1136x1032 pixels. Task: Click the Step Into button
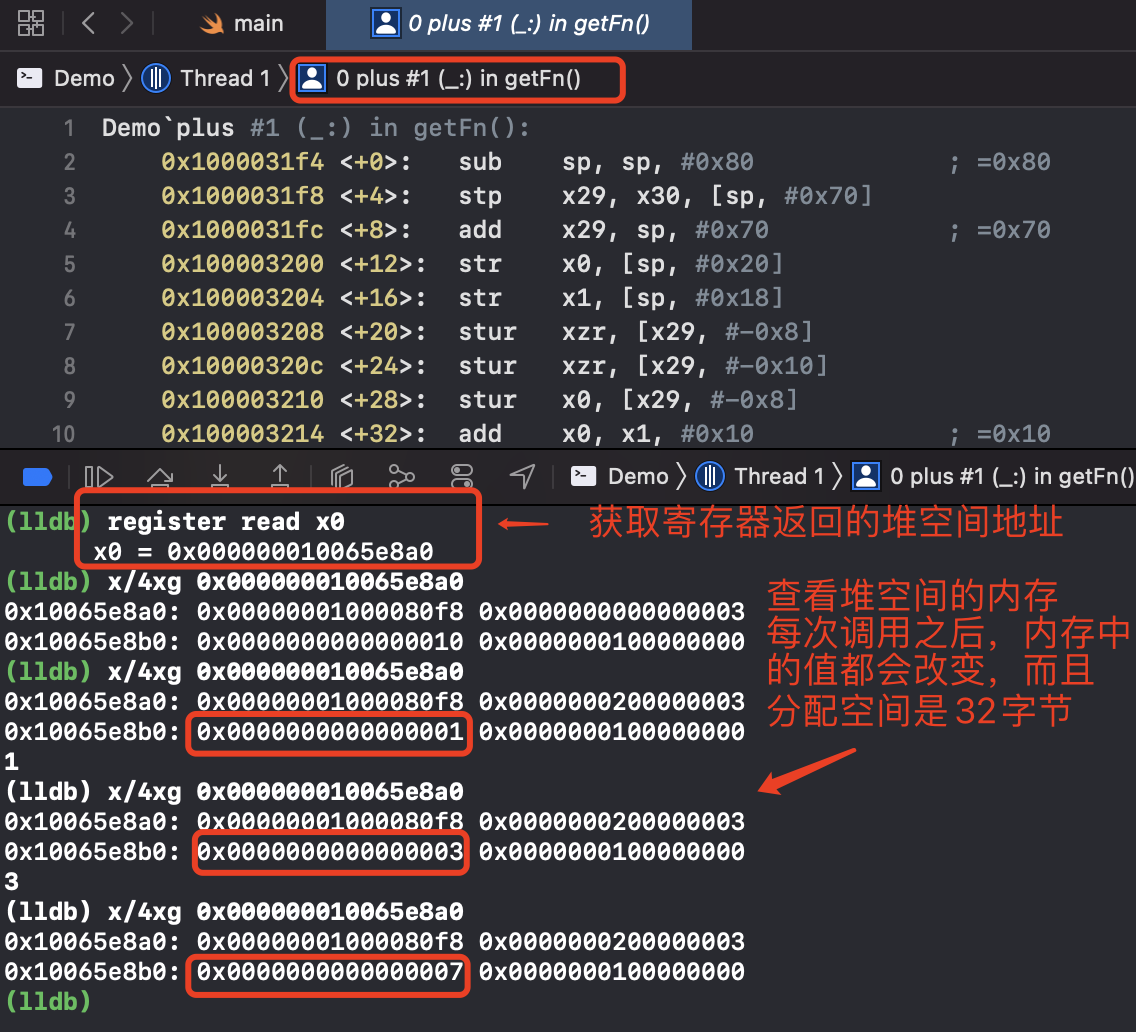click(x=221, y=477)
